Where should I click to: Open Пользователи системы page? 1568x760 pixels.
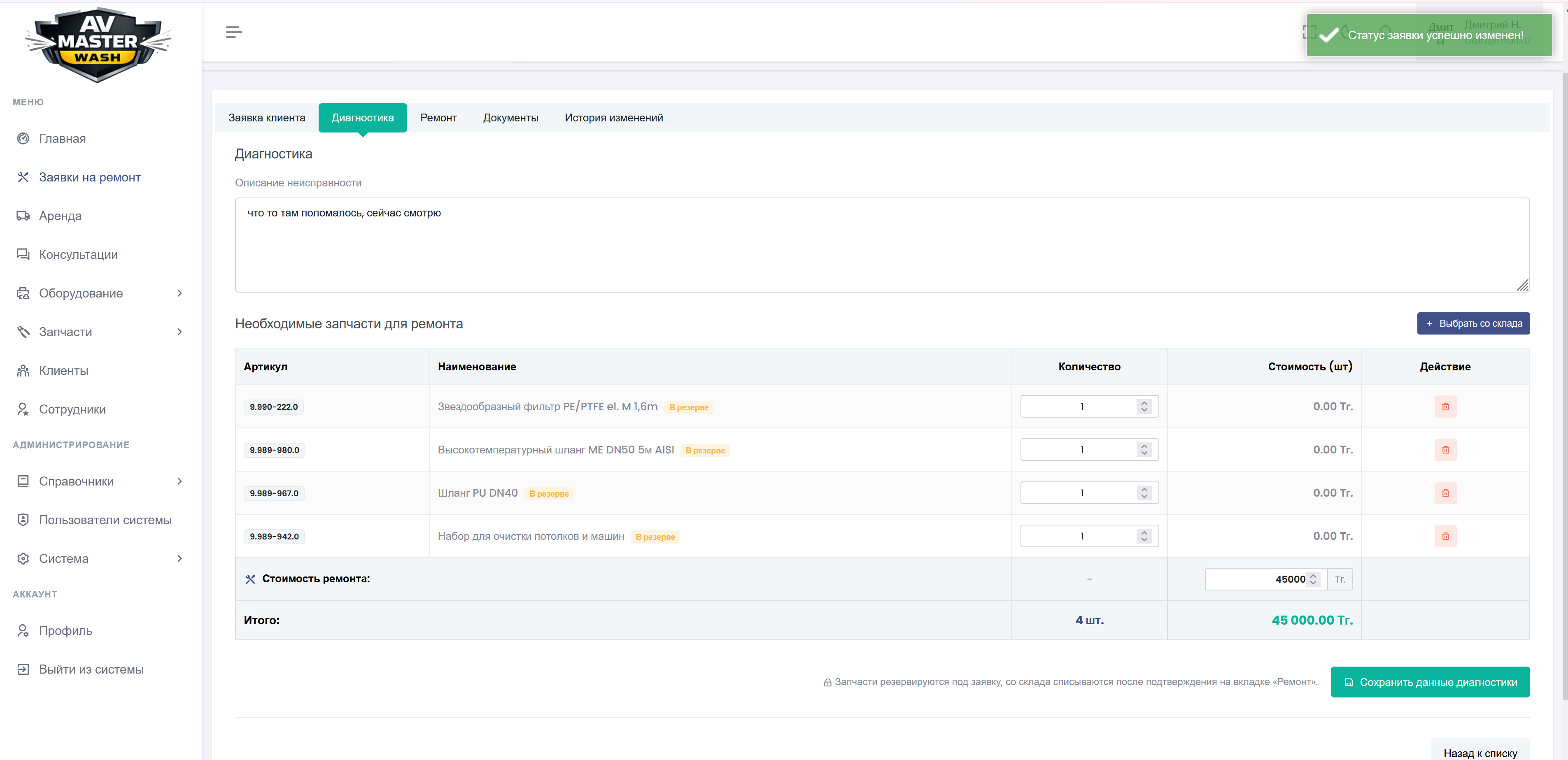[105, 520]
